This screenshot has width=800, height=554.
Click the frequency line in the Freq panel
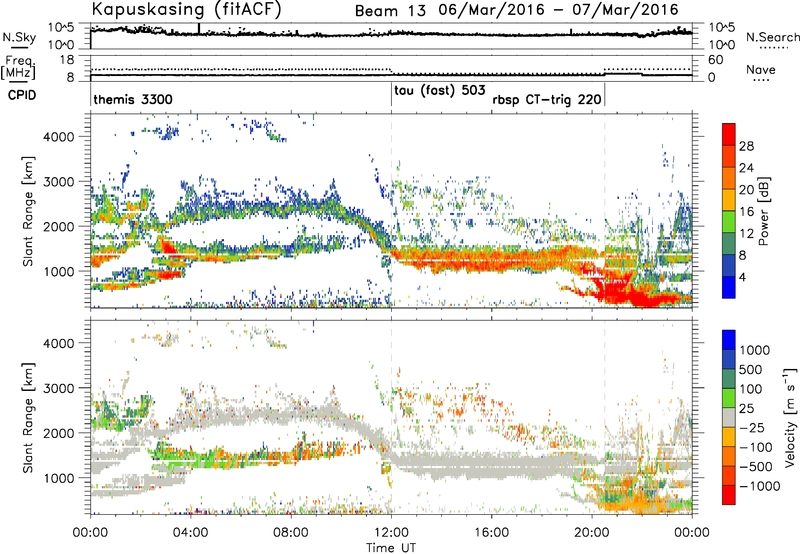391,75
